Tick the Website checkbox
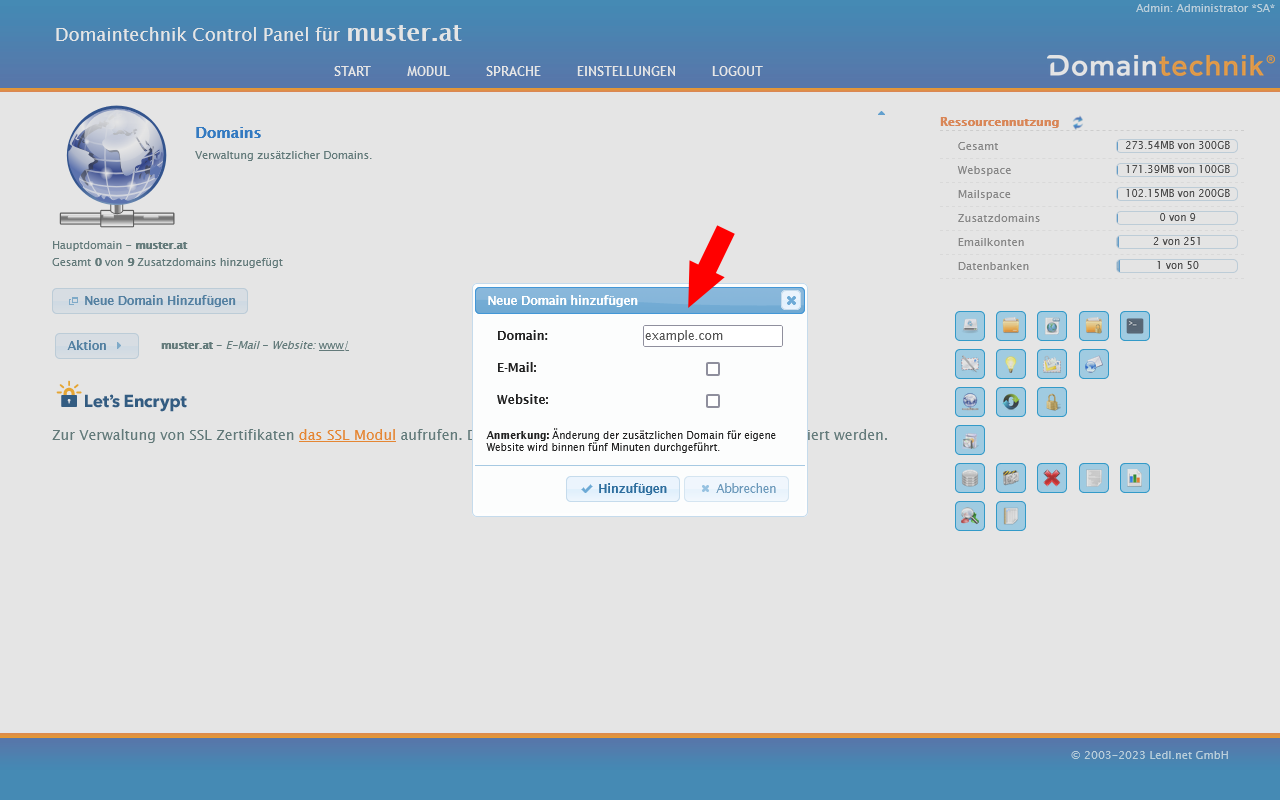 point(713,401)
